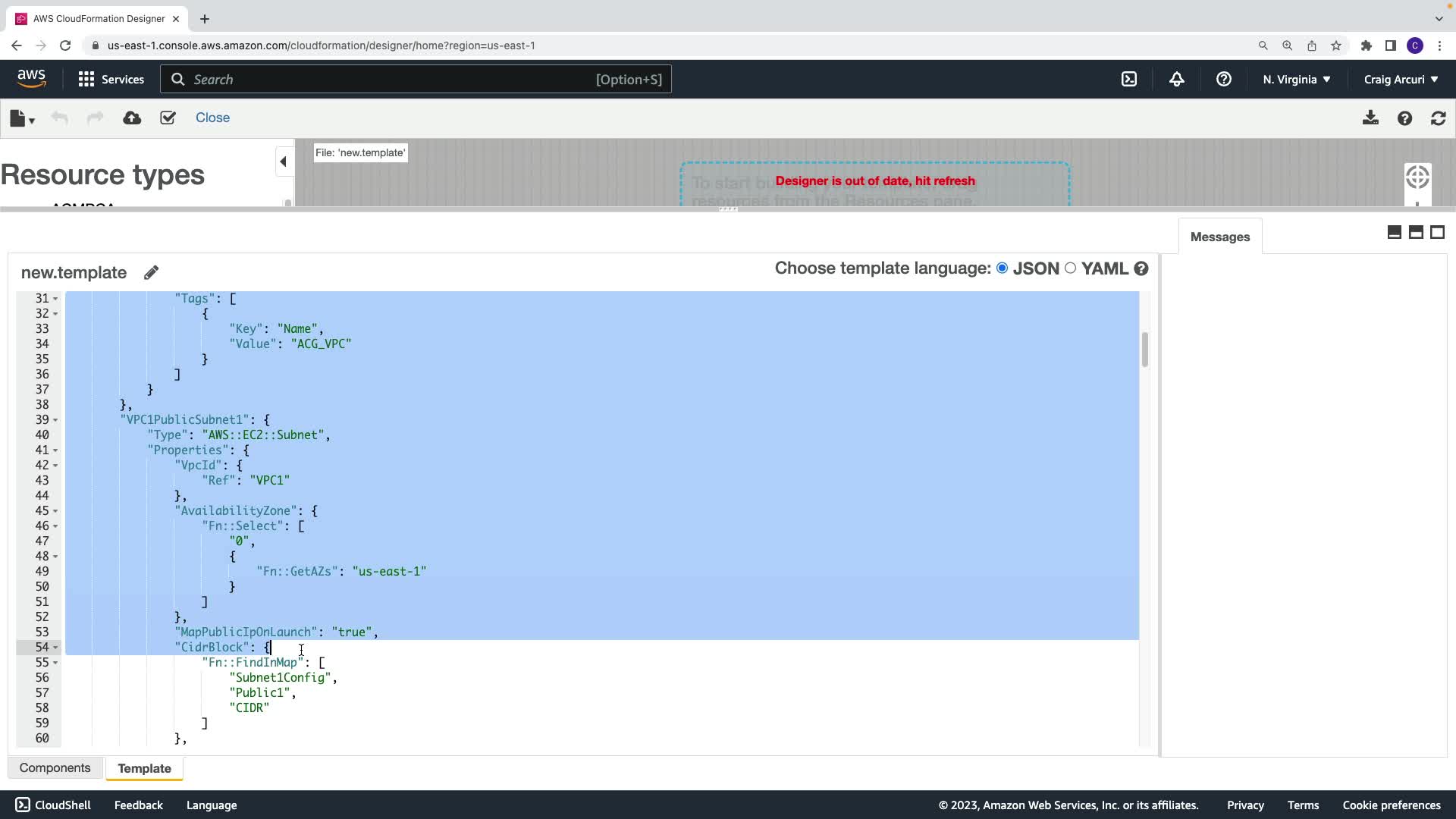
Task: Collapse the code fold on line 39
Action: click(55, 420)
